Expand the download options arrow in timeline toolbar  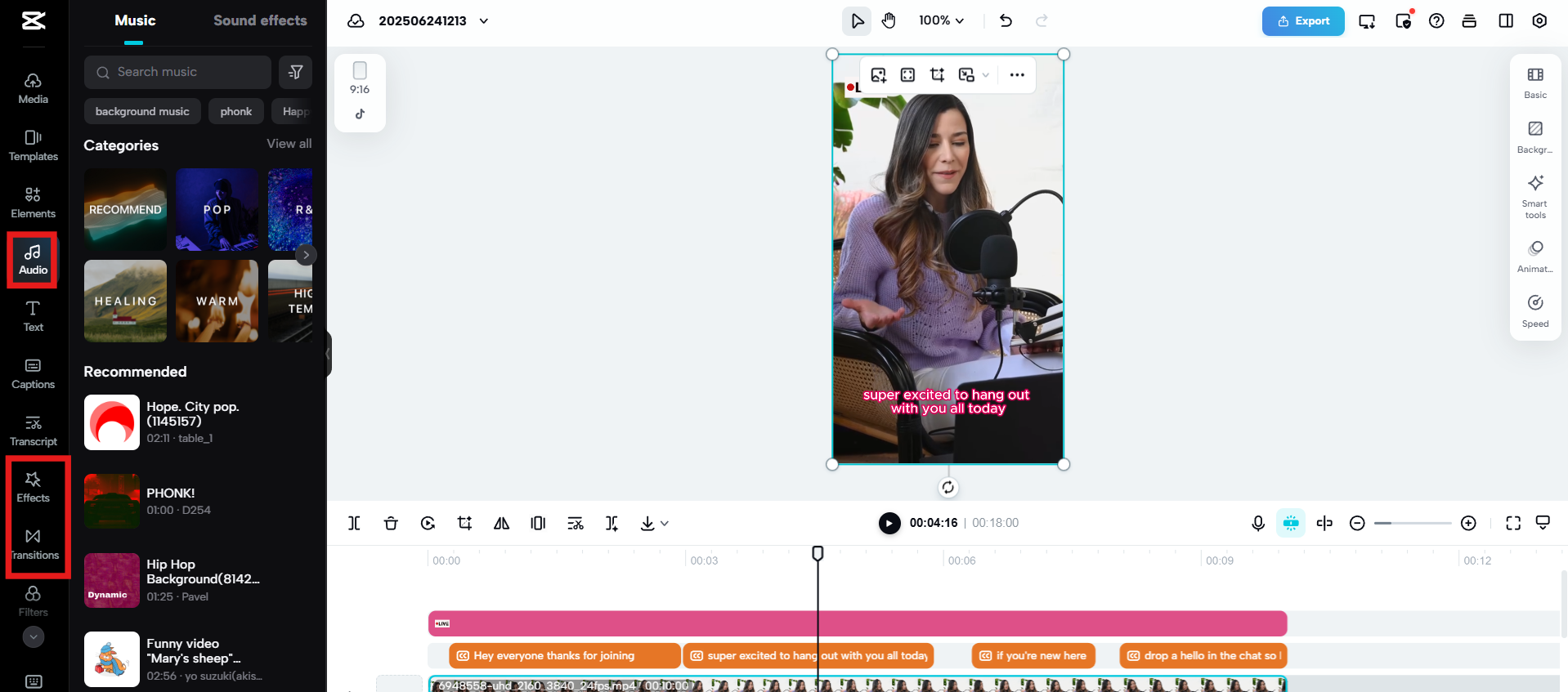click(x=665, y=524)
